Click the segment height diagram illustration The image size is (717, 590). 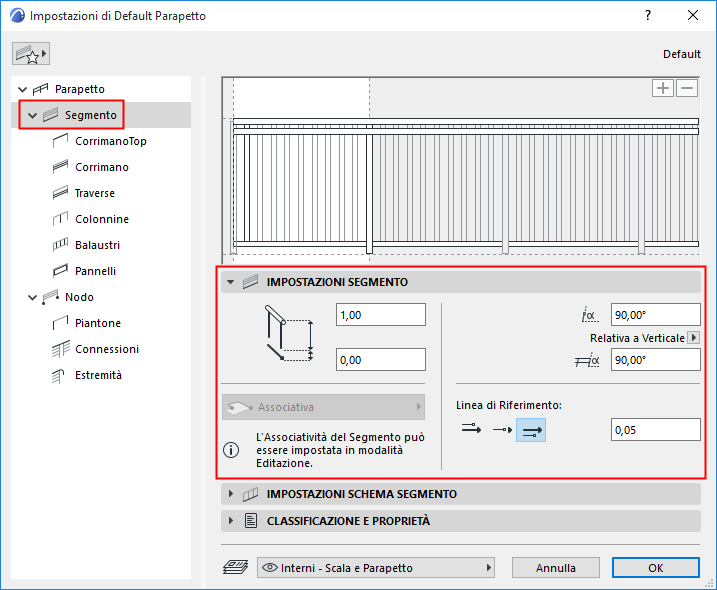pos(289,333)
